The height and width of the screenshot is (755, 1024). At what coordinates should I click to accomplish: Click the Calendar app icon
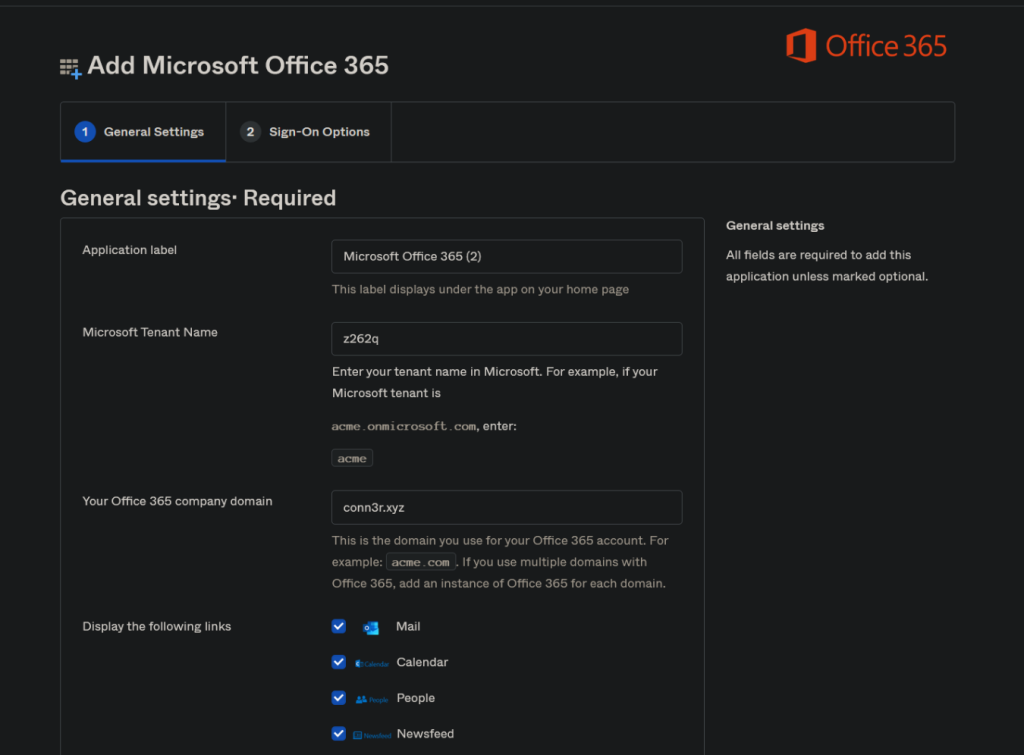pyautogui.click(x=371, y=663)
